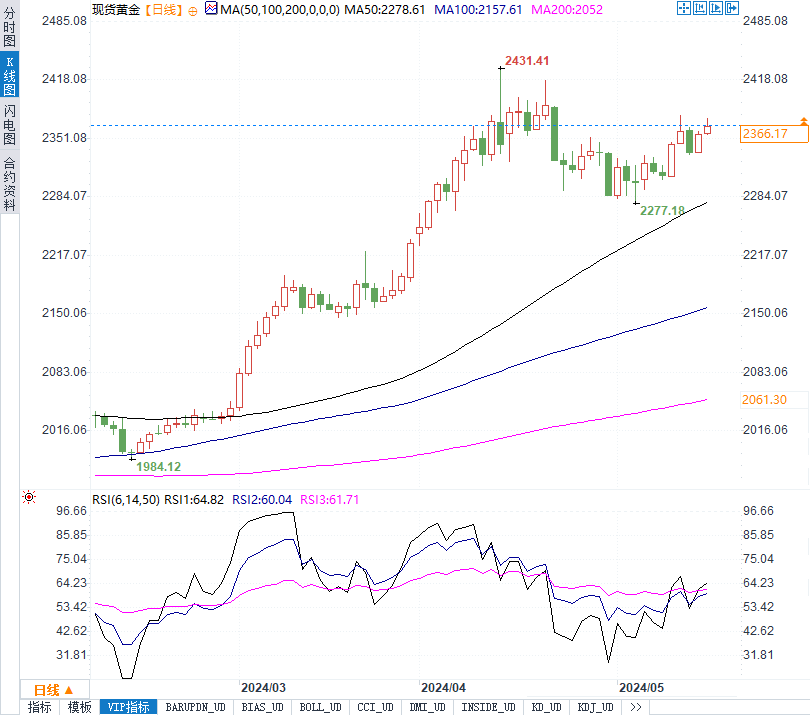Apply the KD_UD indicator

(547, 707)
